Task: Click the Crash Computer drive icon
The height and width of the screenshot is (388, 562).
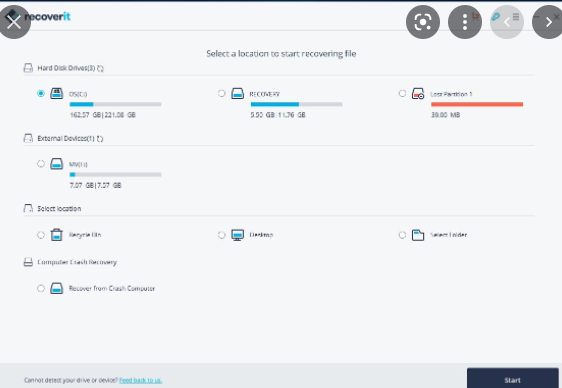Action: [x=57, y=288]
